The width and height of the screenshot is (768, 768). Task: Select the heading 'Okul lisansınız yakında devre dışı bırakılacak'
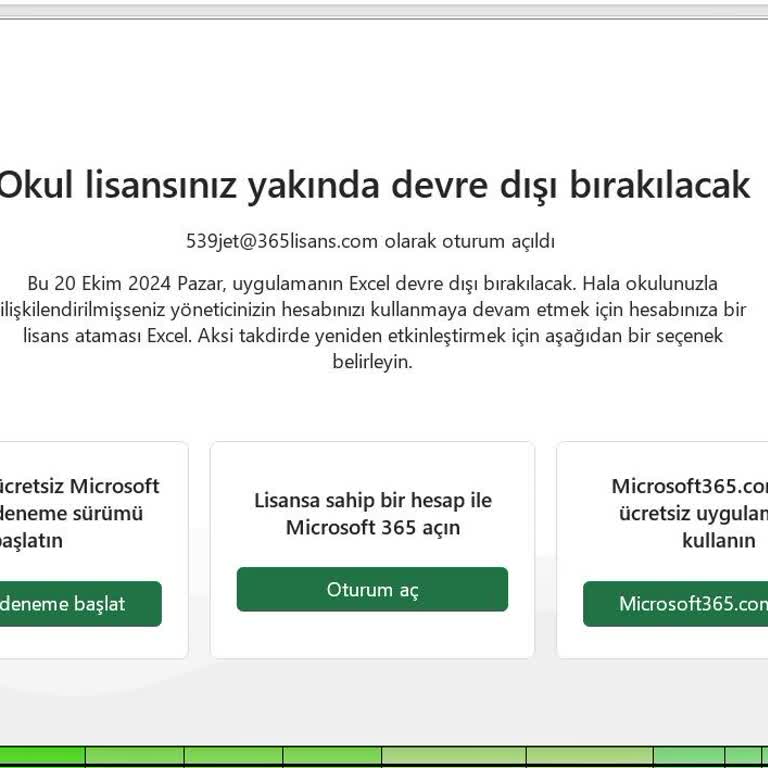(374, 185)
